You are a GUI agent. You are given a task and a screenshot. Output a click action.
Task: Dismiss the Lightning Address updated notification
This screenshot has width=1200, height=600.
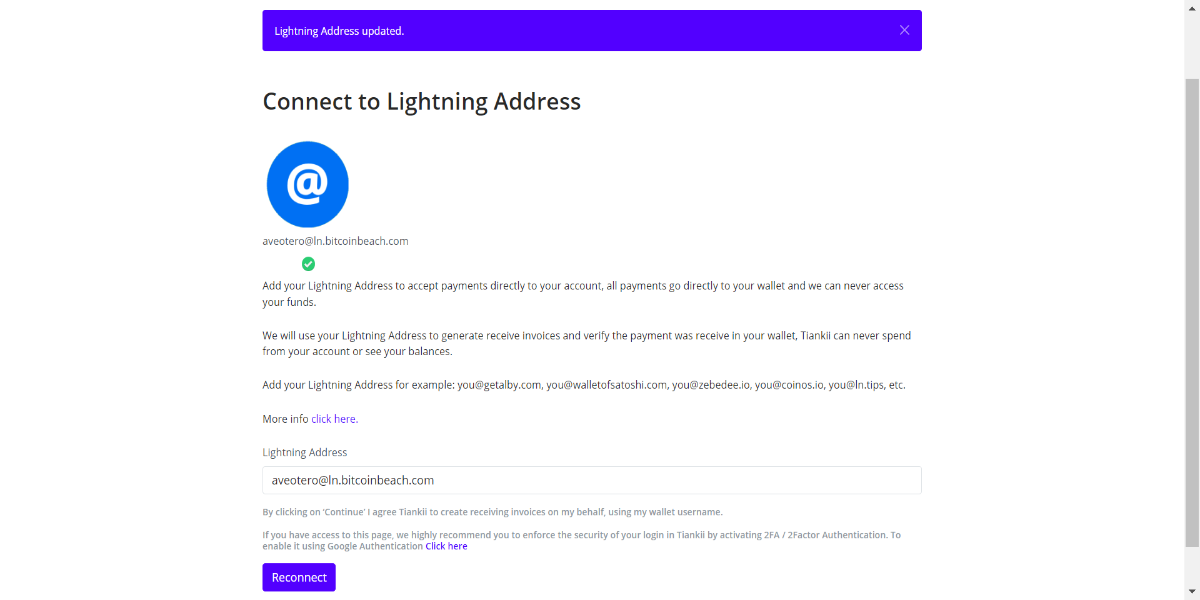904,30
